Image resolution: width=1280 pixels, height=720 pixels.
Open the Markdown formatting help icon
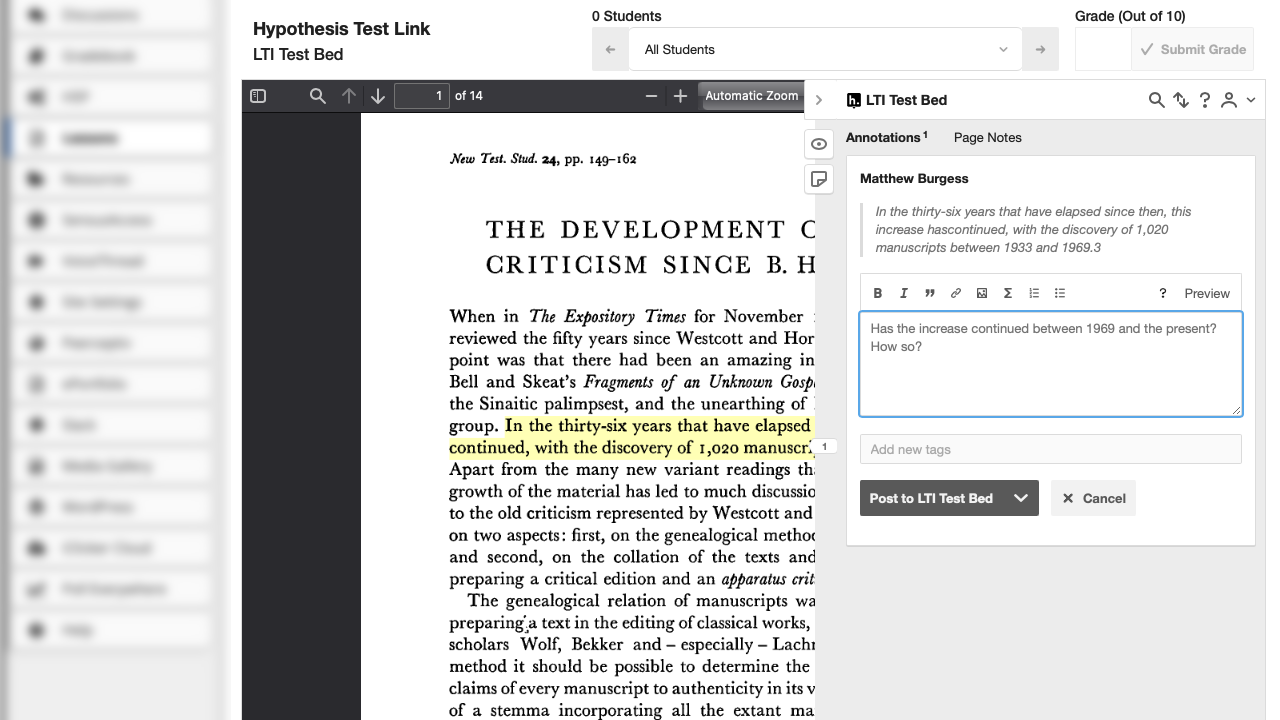(x=1163, y=293)
